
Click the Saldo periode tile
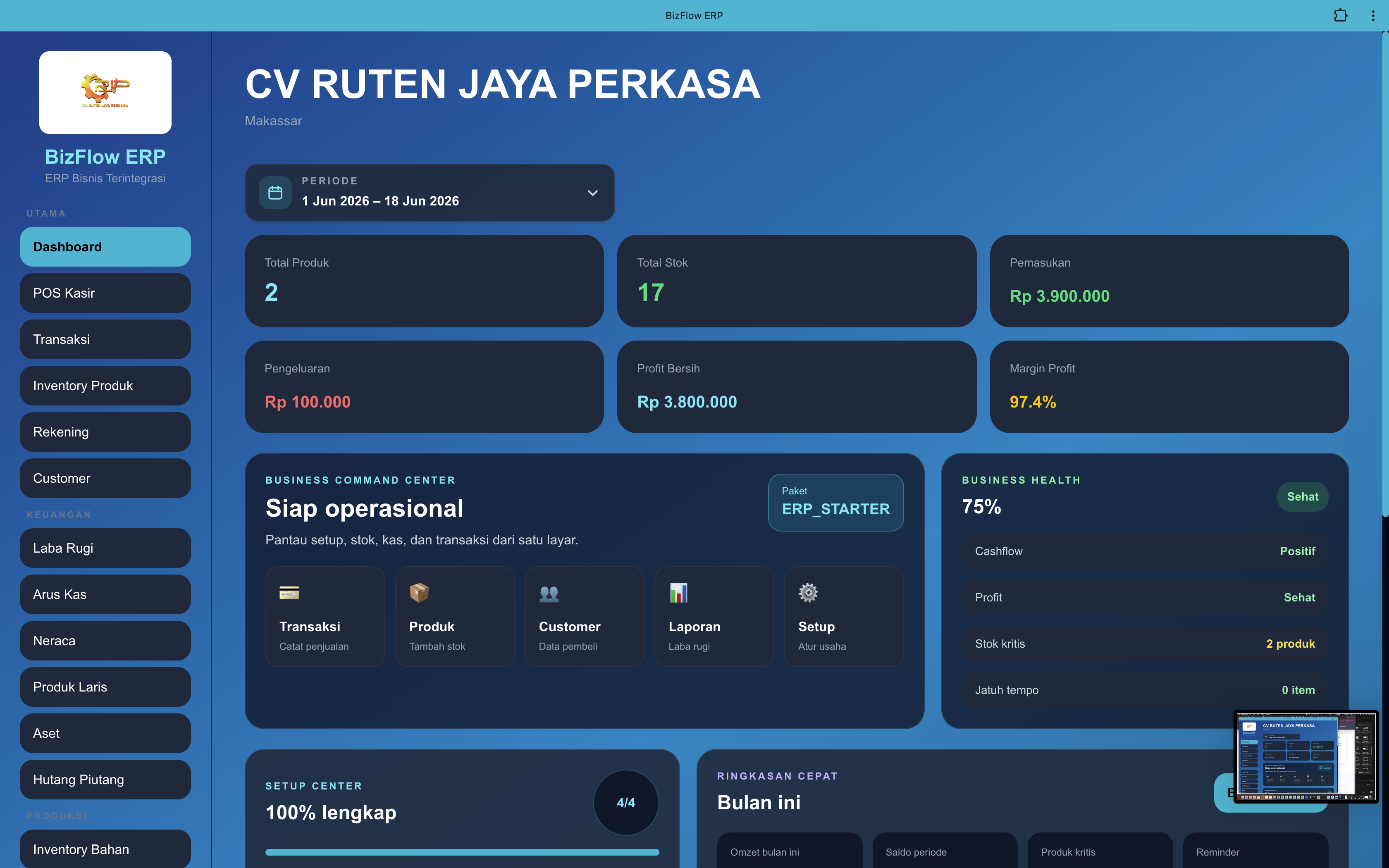coord(945,851)
